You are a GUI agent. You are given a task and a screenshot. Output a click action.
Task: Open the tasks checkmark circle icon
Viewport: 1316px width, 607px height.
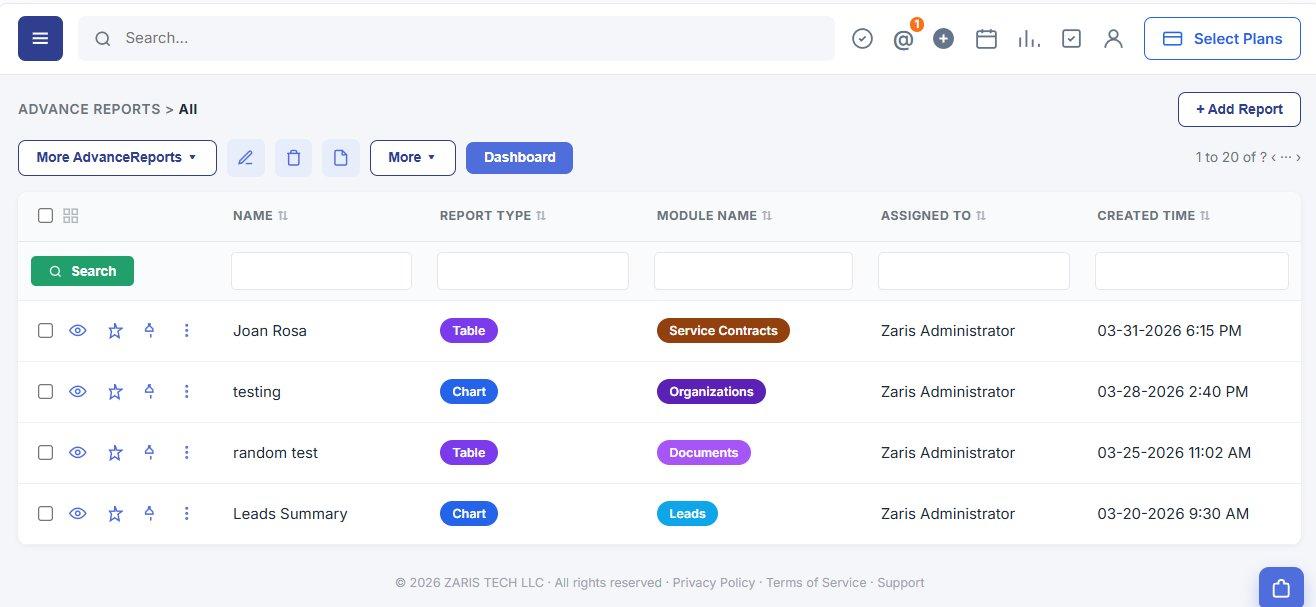862,38
